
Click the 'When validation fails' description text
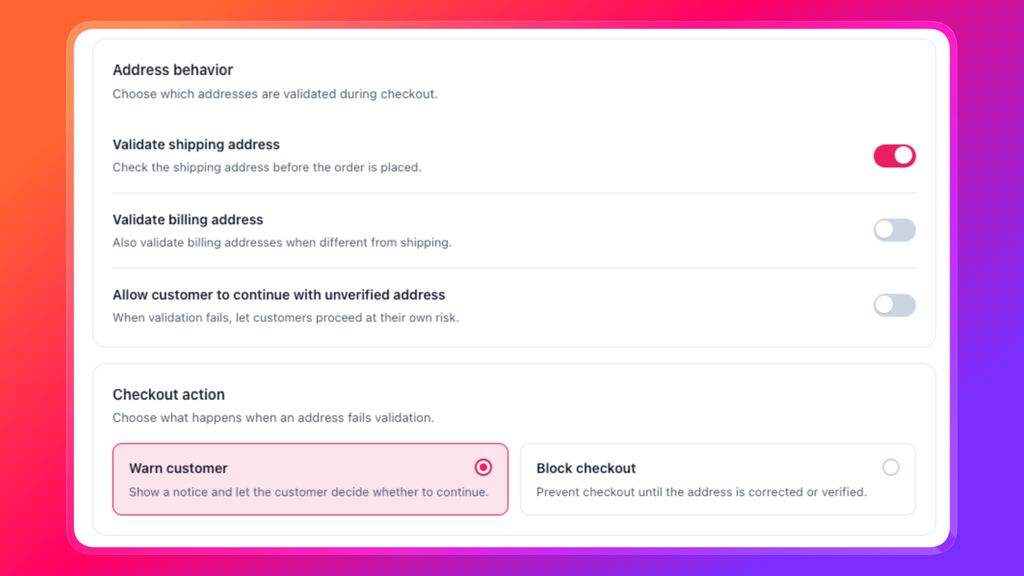(285, 317)
